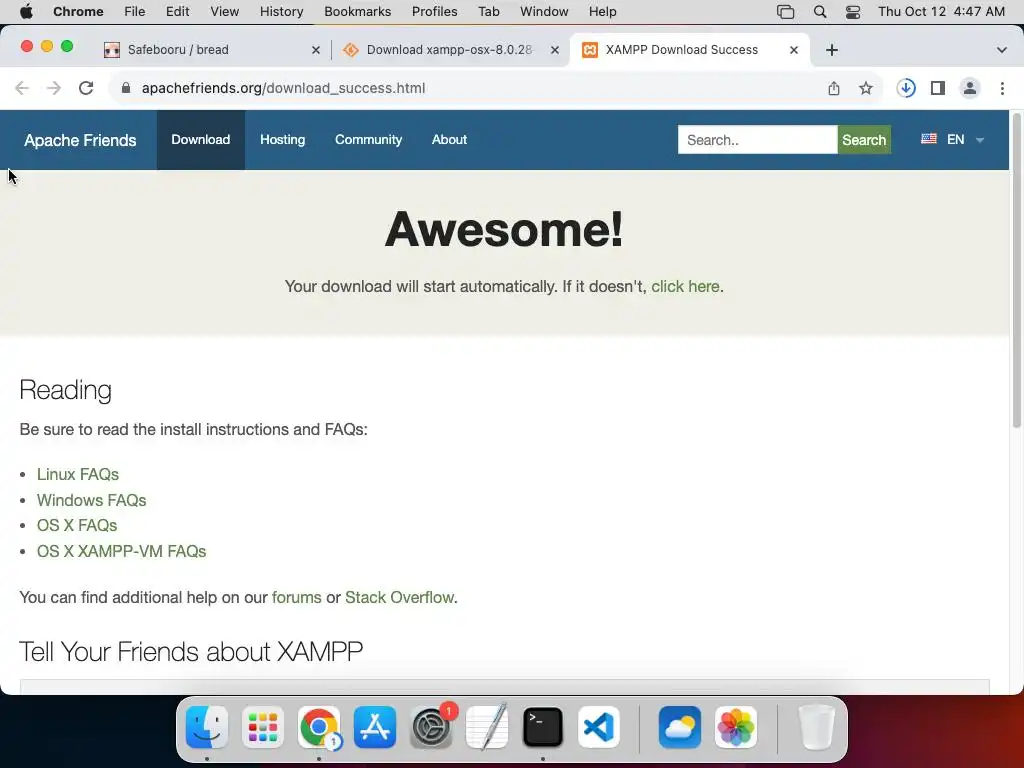Click the screen mirroring menu bar icon
The width and height of the screenshot is (1024, 768).
786,12
